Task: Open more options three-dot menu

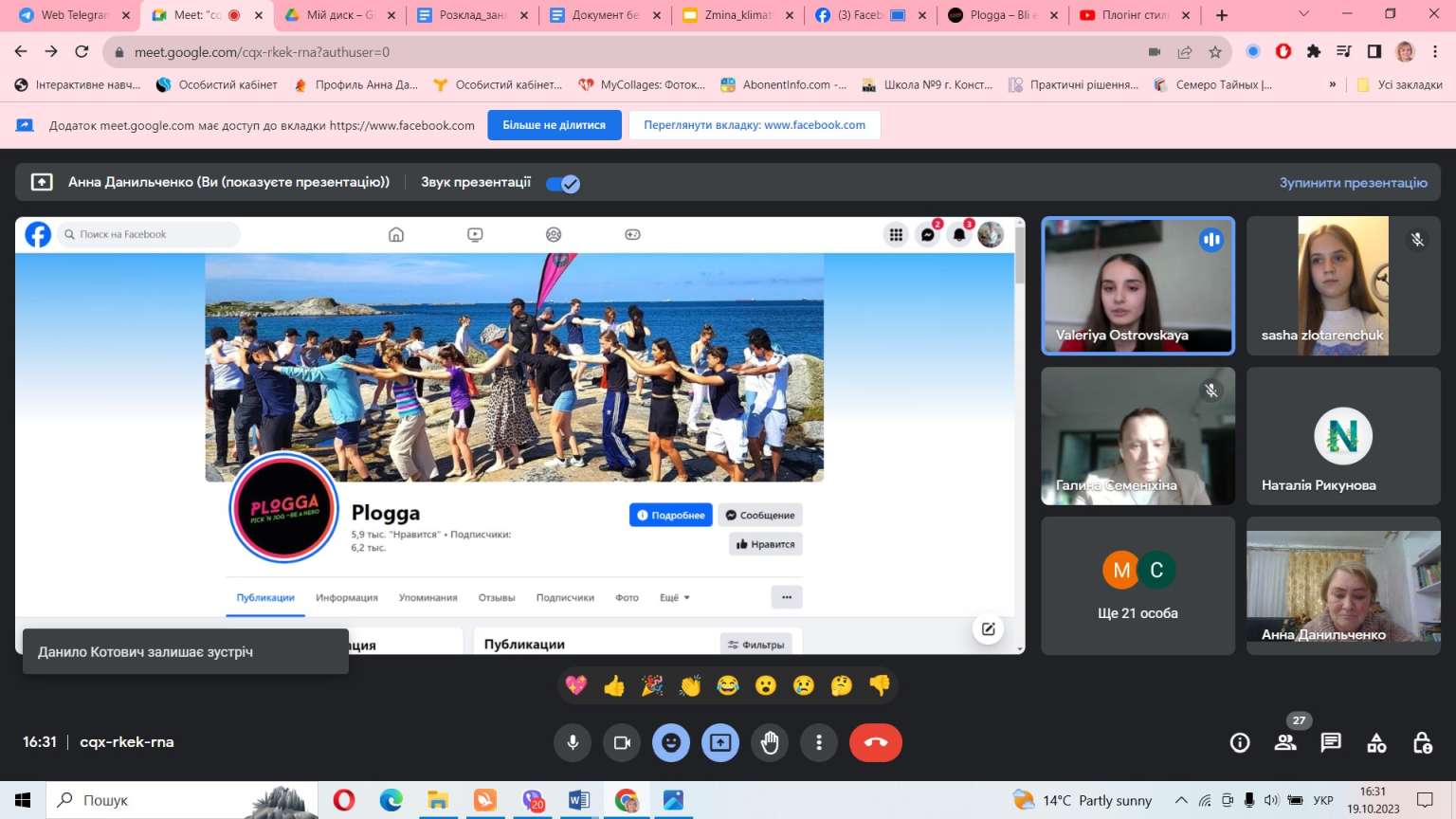Action: tap(819, 743)
